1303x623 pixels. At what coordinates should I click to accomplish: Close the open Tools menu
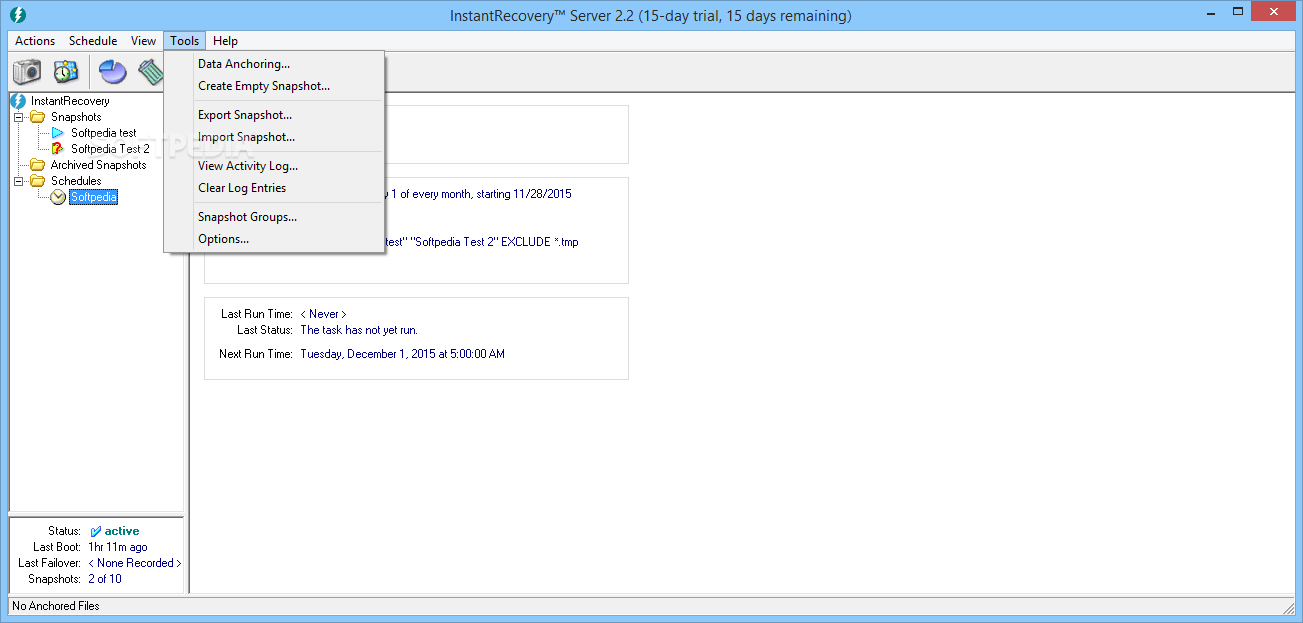(185, 41)
